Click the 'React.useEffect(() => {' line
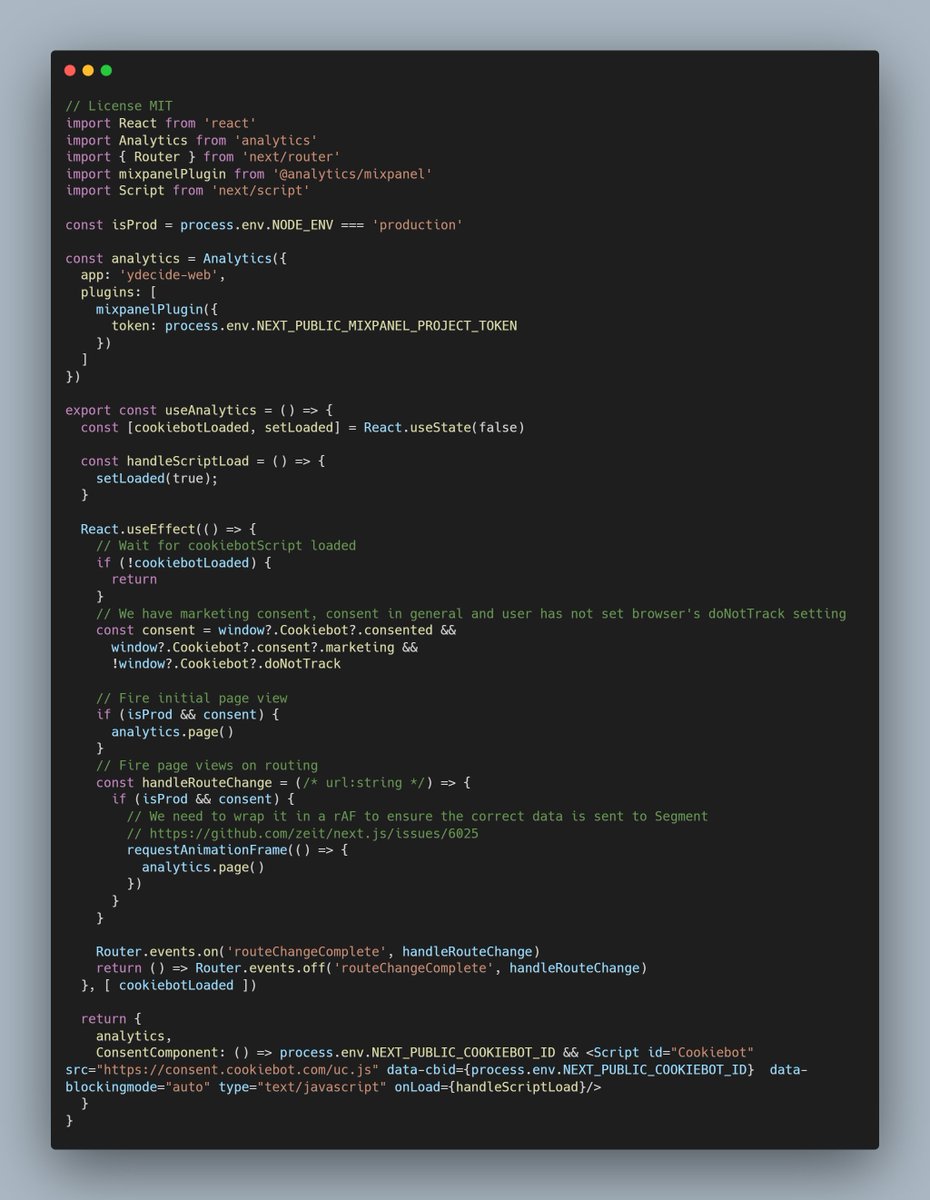Viewport: 930px width, 1200px height. [x=169, y=528]
